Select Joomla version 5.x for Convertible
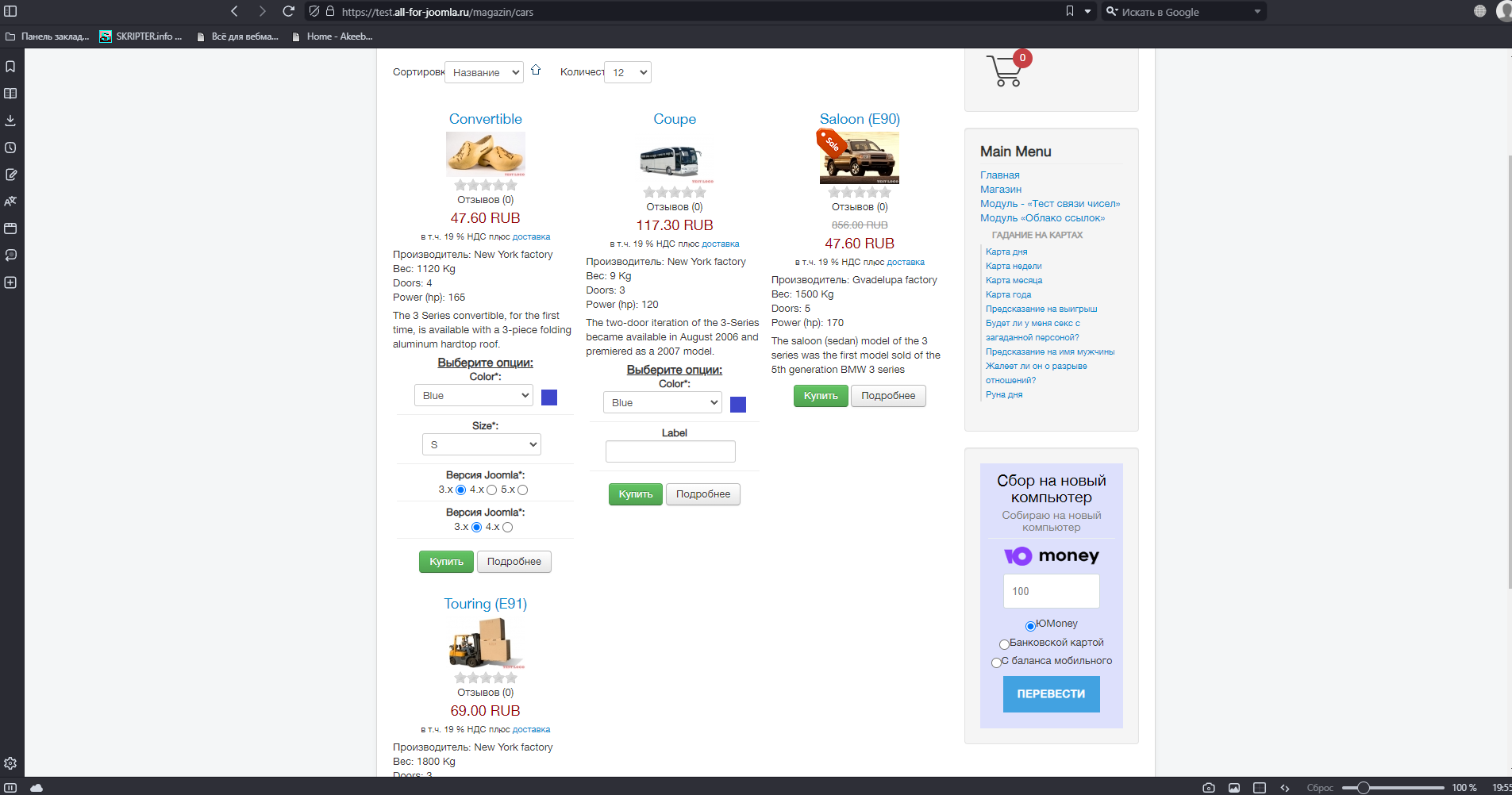The width and height of the screenshot is (1512, 795). pos(523,490)
